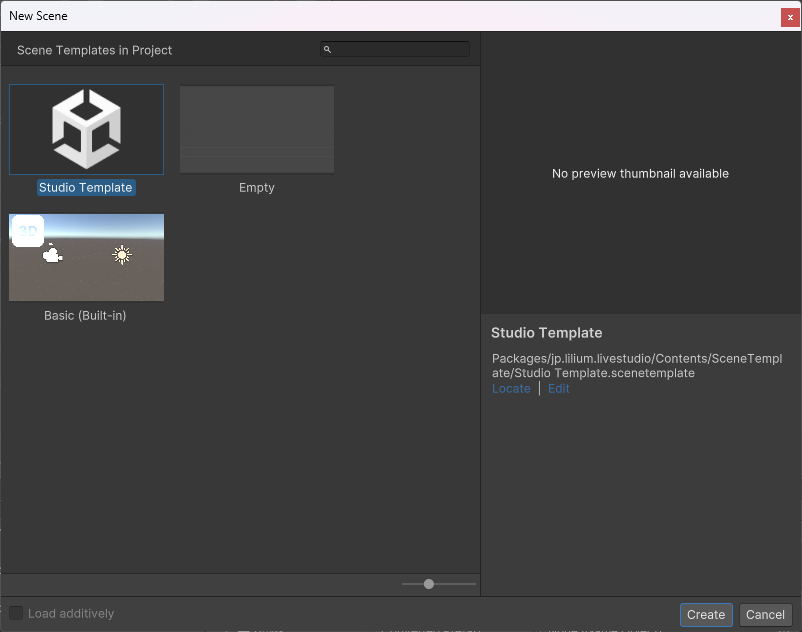Click the template package path text
The height and width of the screenshot is (632, 802).
pyautogui.click(x=637, y=366)
